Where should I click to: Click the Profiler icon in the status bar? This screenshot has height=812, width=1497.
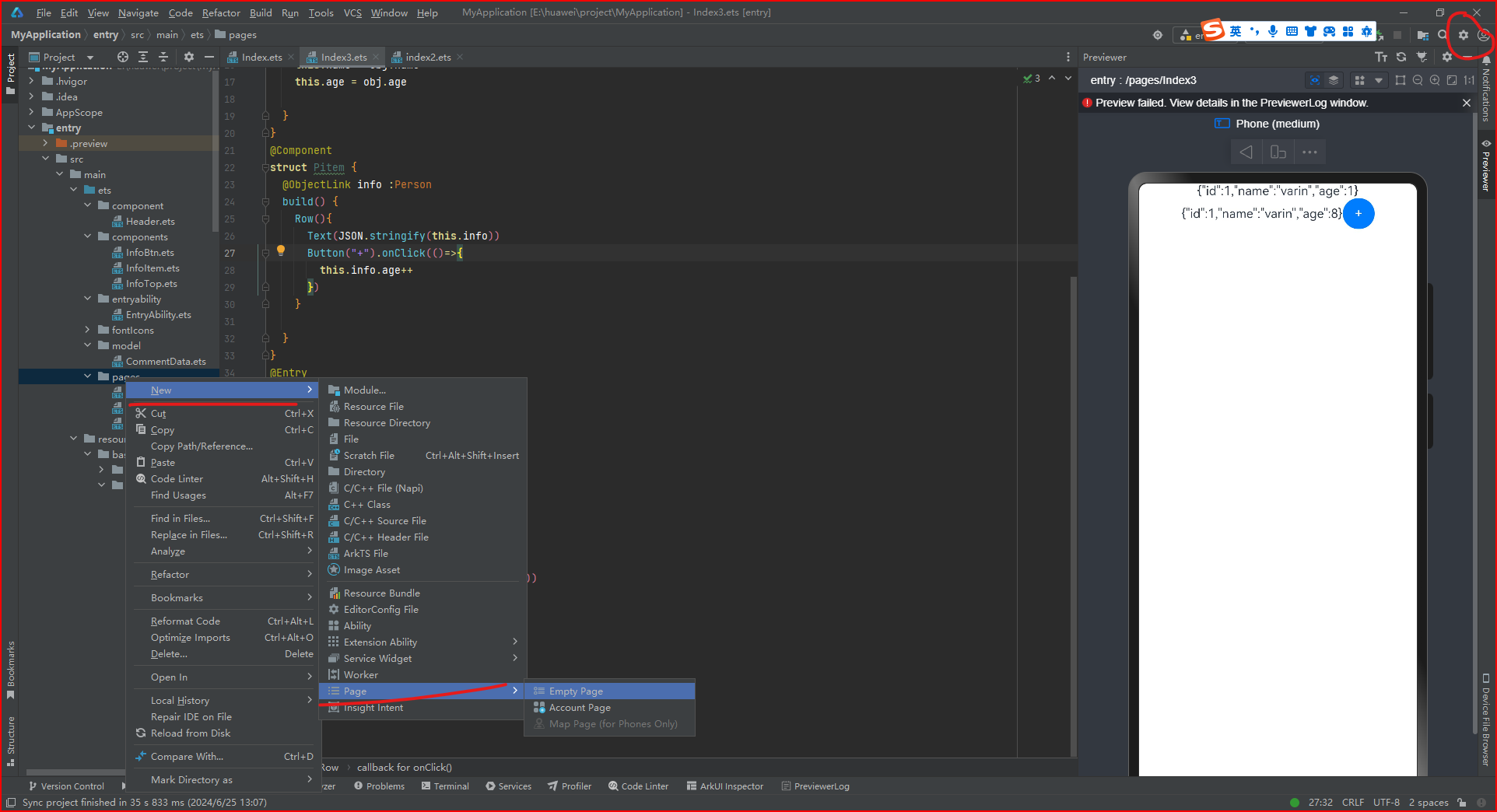(x=569, y=786)
